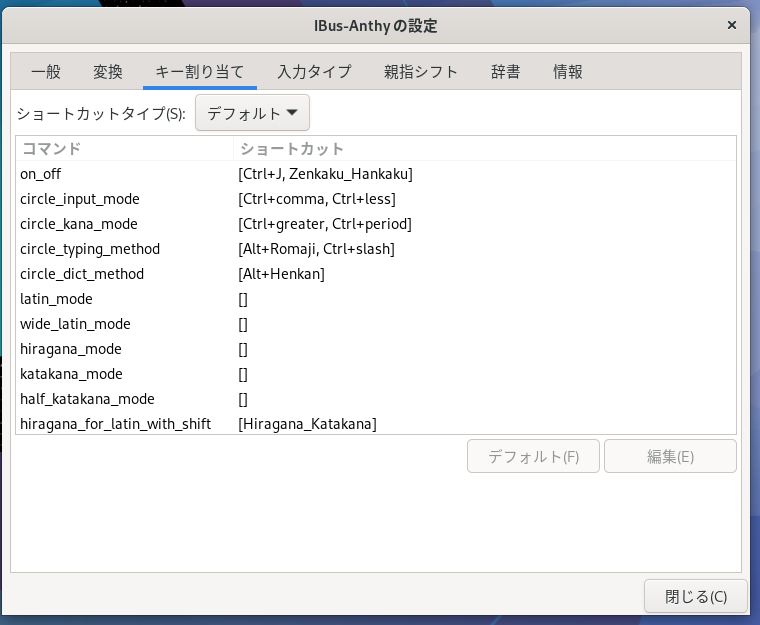Image resolution: width=760 pixels, height=625 pixels.
Task: Open the 情報 tab
Action: 568,72
